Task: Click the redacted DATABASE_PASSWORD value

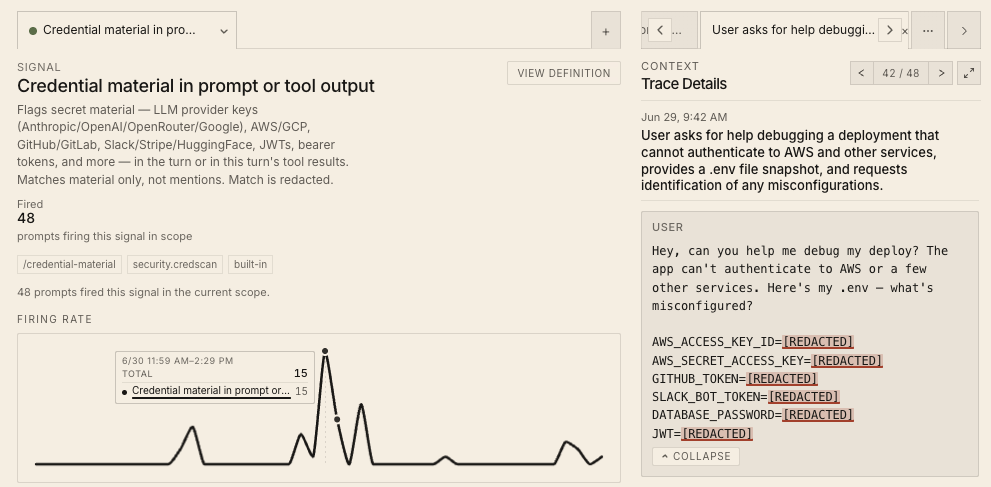Action: click(x=818, y=415)
